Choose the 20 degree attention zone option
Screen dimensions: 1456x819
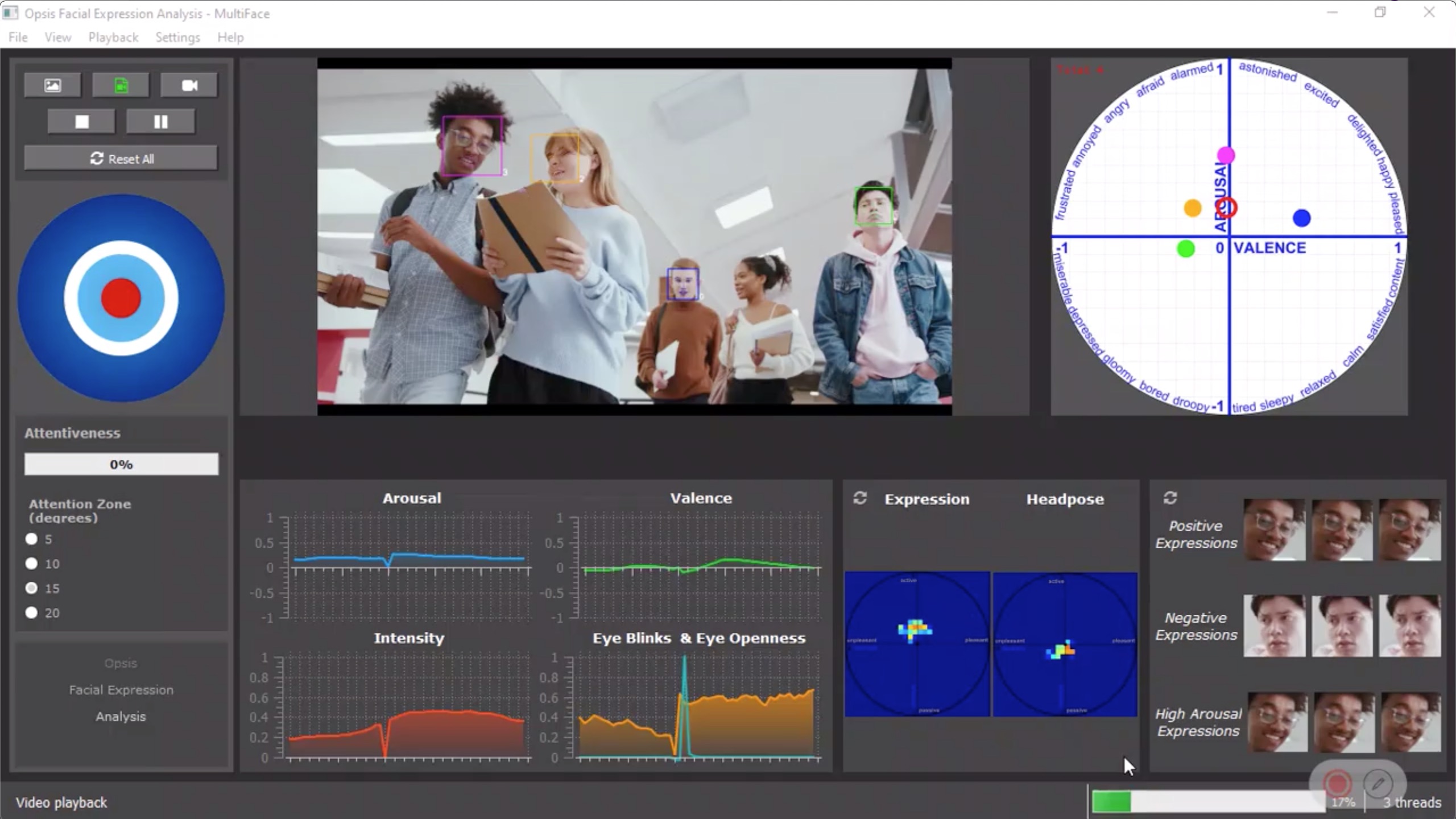(32, 613)
